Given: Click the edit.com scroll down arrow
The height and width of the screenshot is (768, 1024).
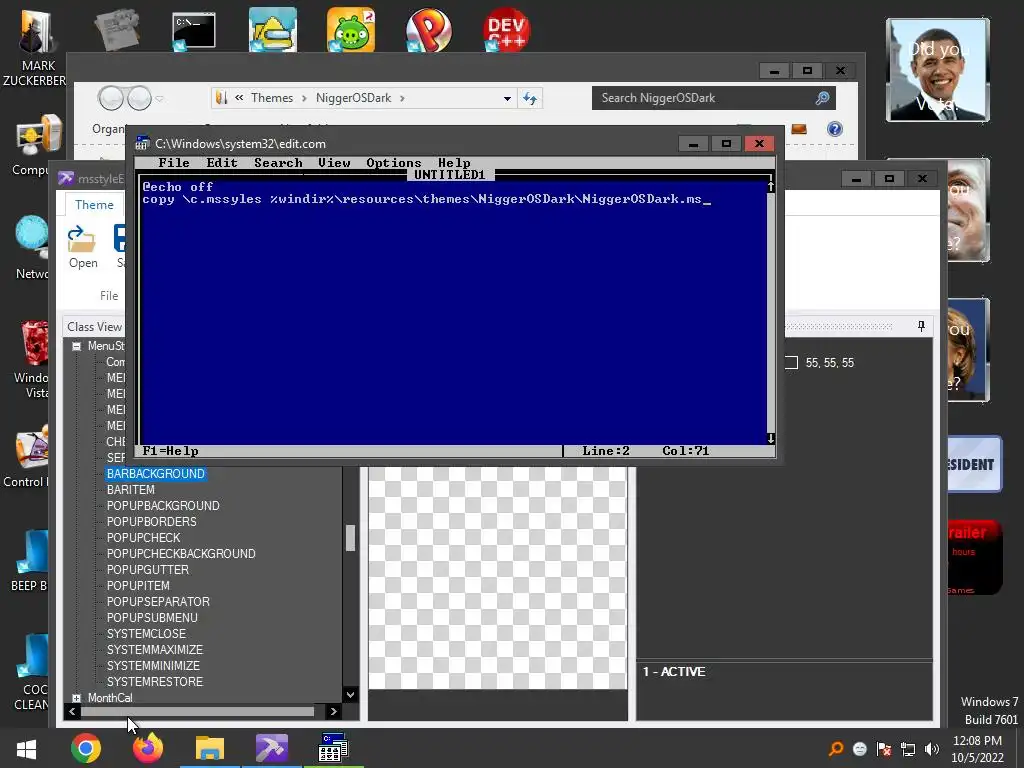Looking at the screenshot, I should (771, 438).
